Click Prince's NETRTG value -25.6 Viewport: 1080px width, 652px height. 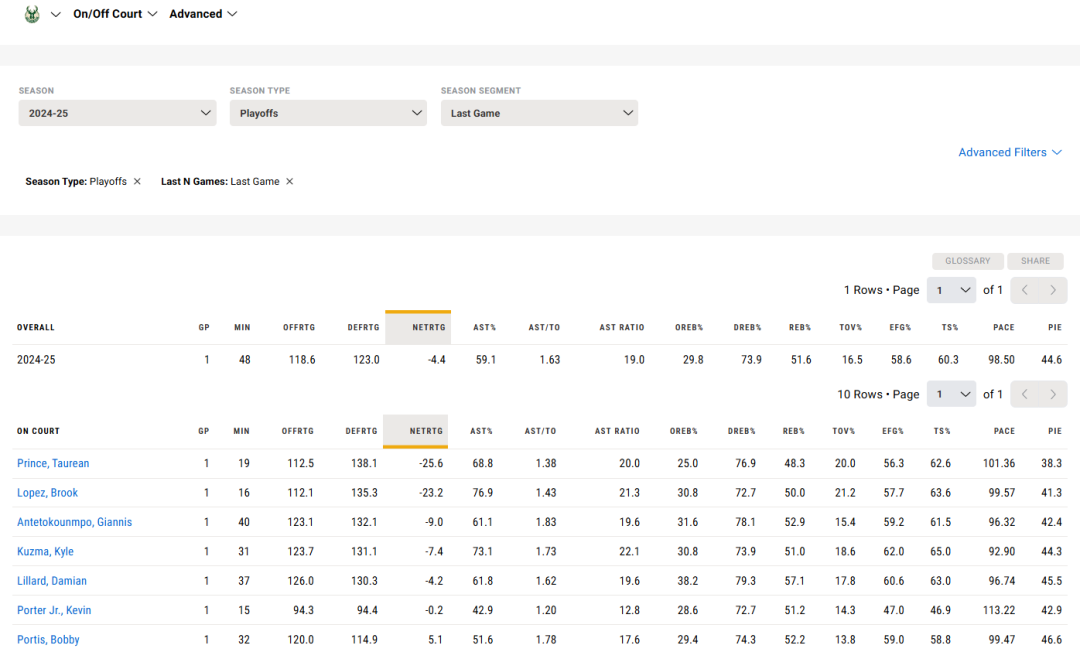(431, 463)
